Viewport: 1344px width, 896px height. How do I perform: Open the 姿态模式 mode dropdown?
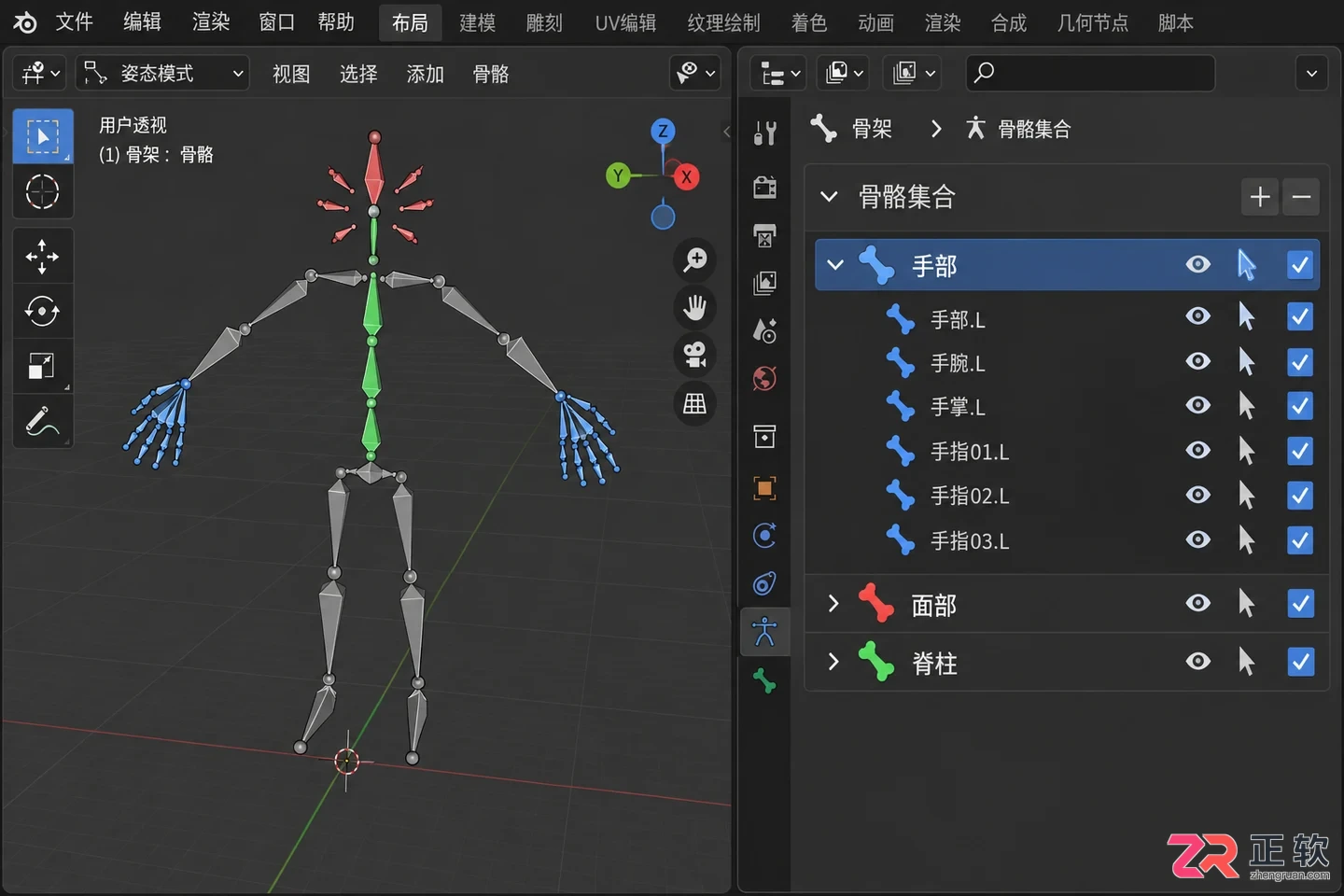[x=162, y=73]
